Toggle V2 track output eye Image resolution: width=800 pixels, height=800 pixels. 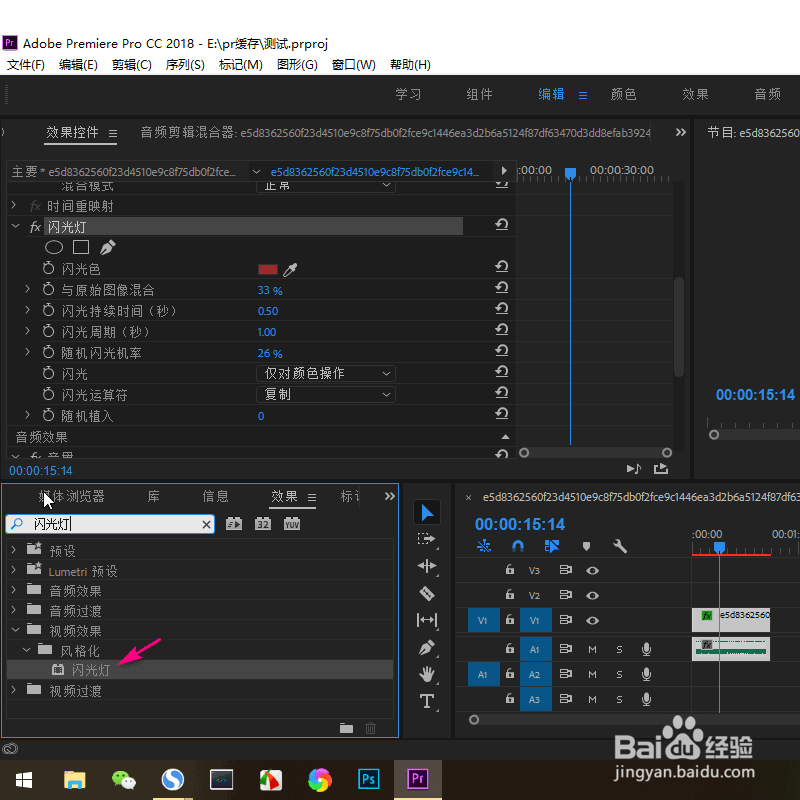592,595
